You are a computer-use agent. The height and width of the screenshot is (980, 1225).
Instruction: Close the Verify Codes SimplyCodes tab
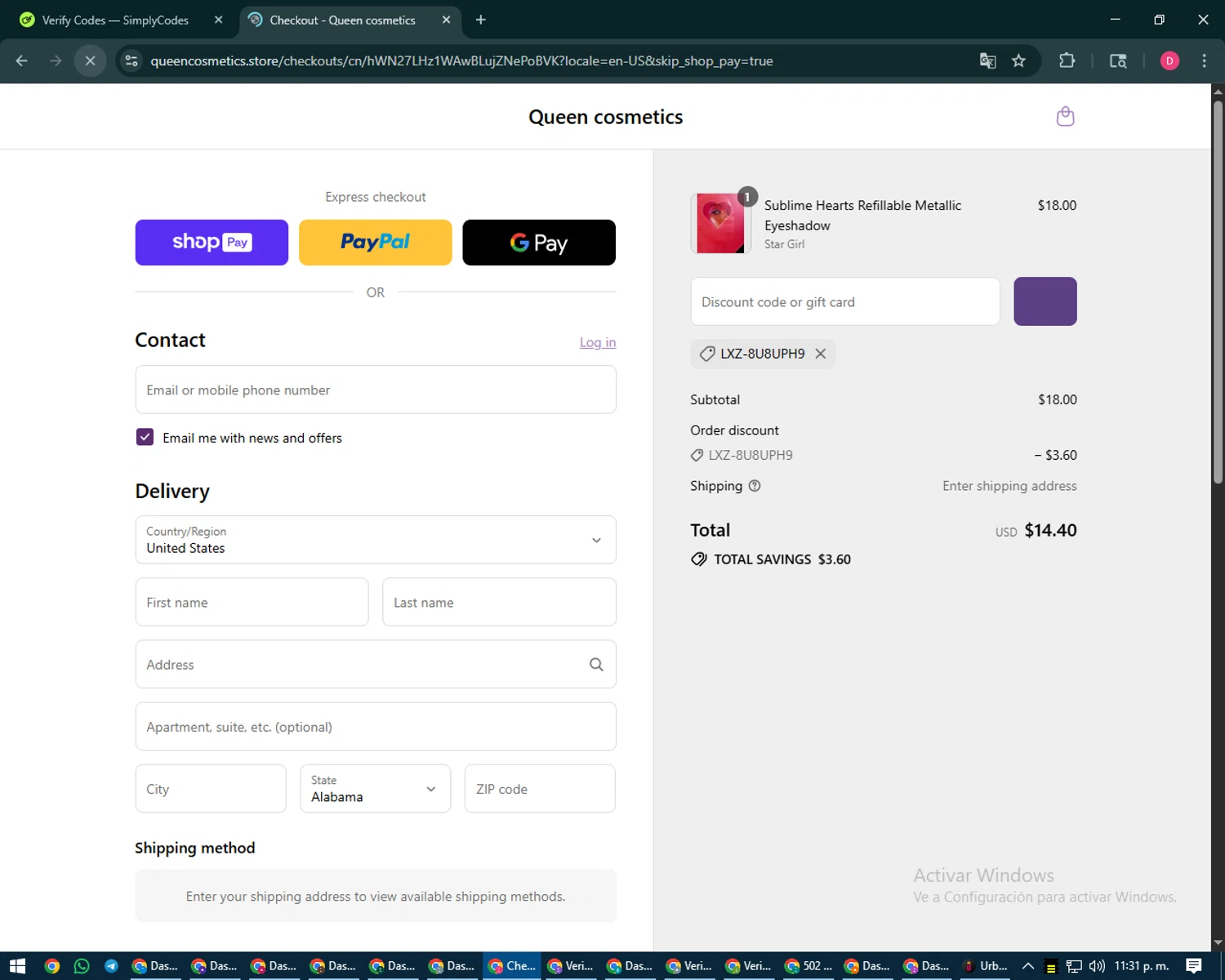(218, 20)
